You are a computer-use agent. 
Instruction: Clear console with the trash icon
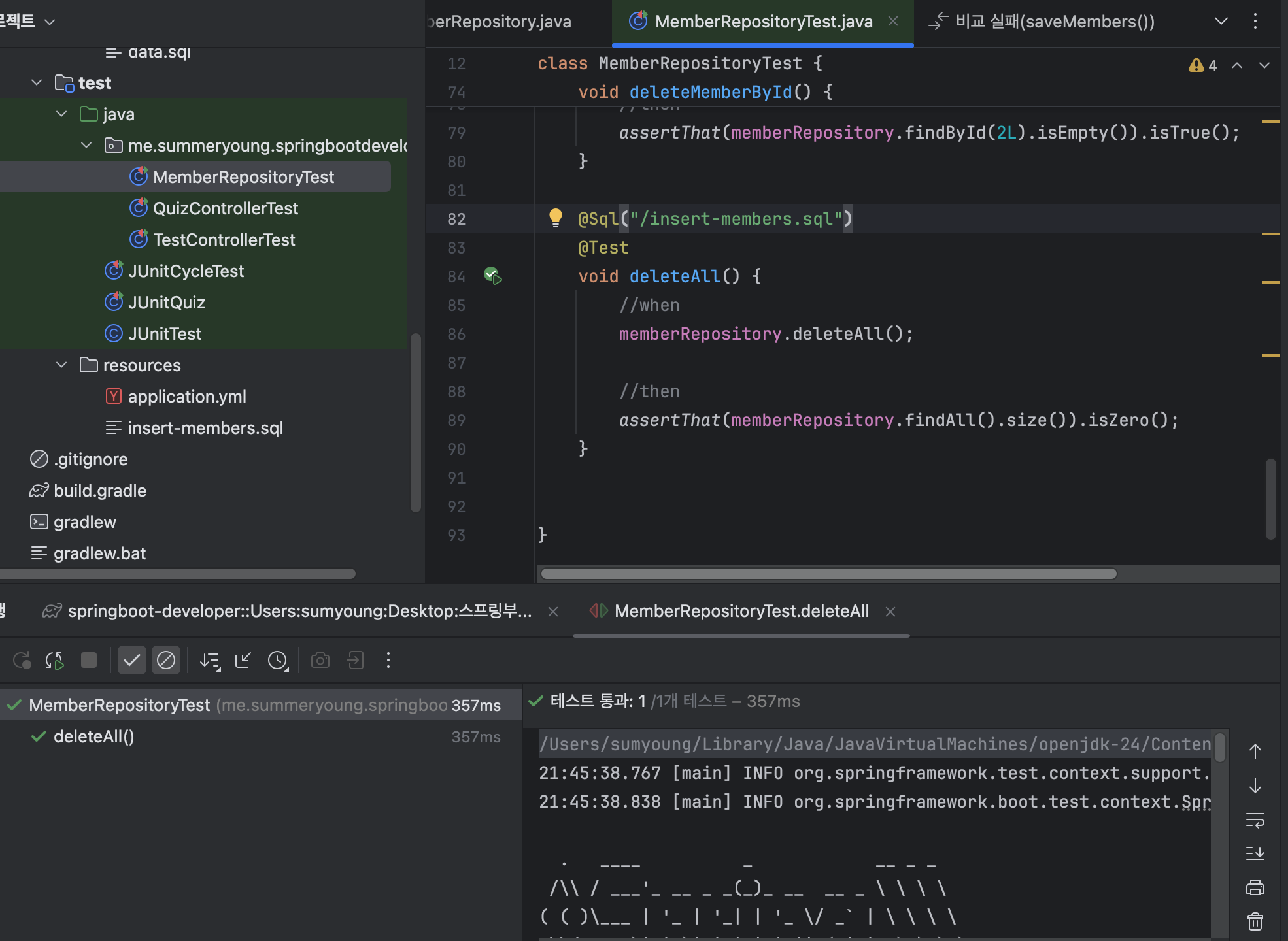click(1255, 921)
